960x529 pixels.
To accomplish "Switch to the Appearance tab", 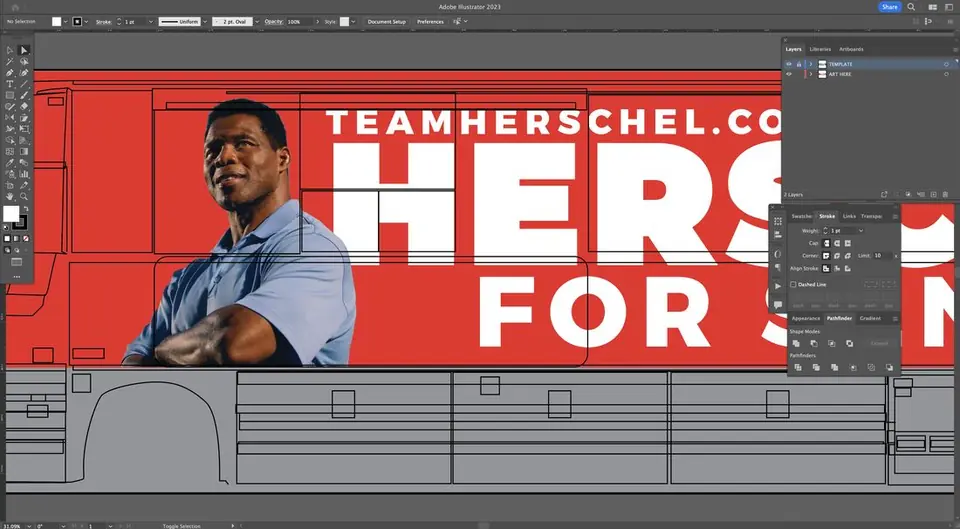I will pyautogui.click(x=806, y=318).
